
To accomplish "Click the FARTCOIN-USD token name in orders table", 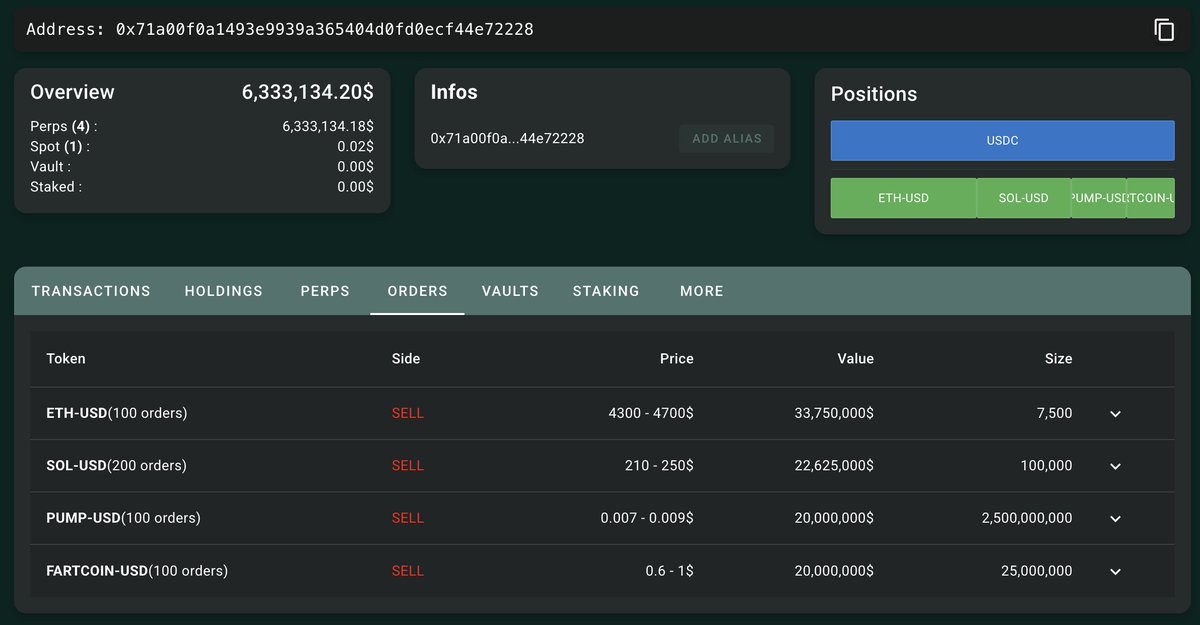I will [x=97, y=571].
